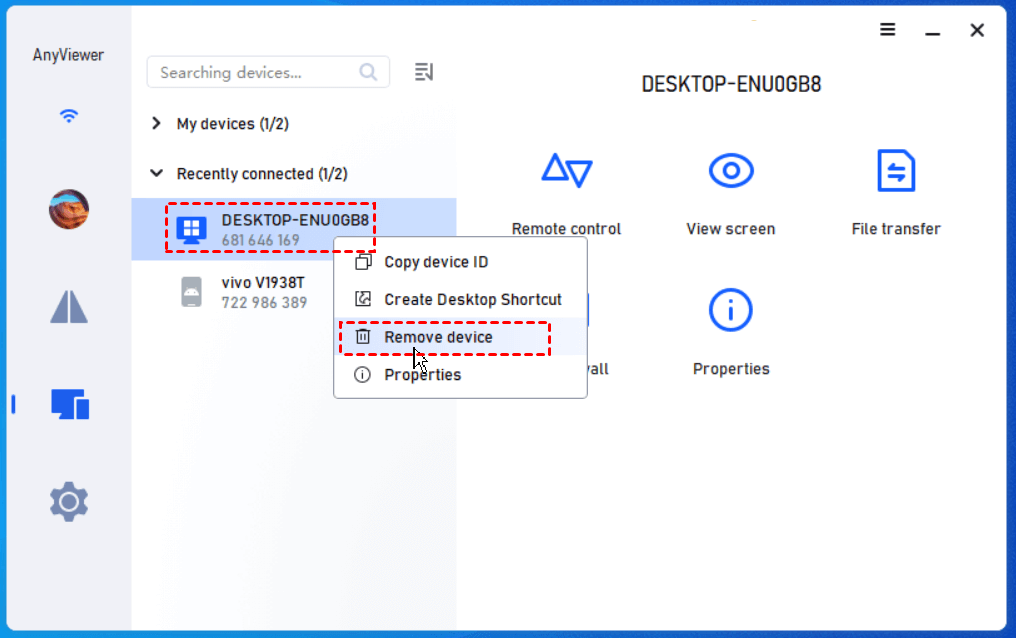Click the sort devices list icon
Image resolution: width=1016 pixels, height=638 pixels.
[x=424, y=72]
